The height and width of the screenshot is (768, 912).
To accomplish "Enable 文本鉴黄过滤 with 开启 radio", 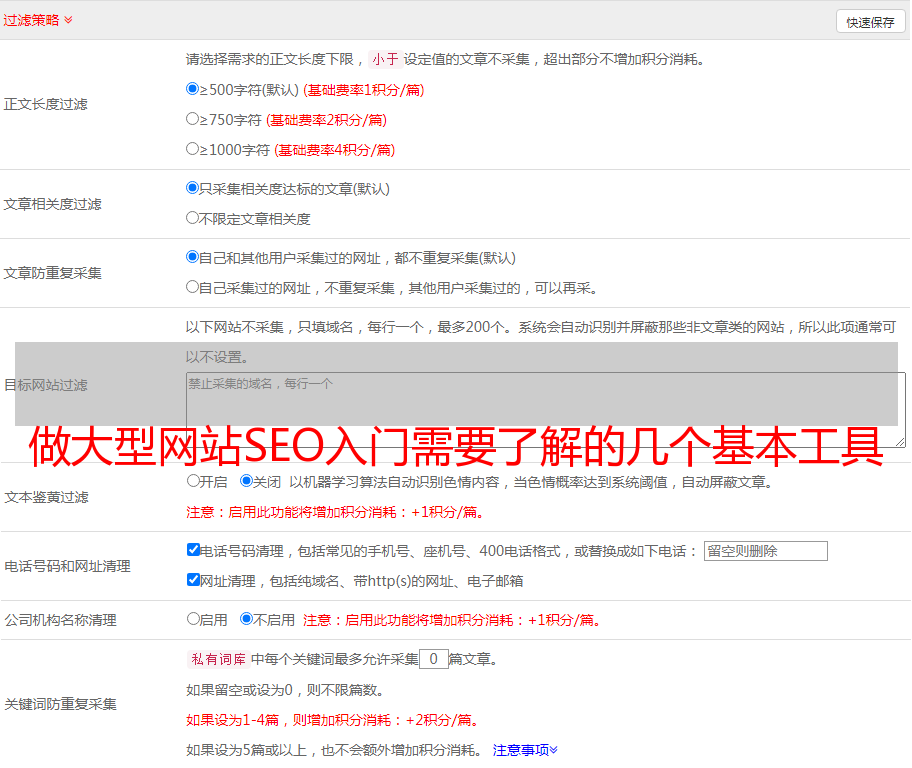I will coord(193,481).
